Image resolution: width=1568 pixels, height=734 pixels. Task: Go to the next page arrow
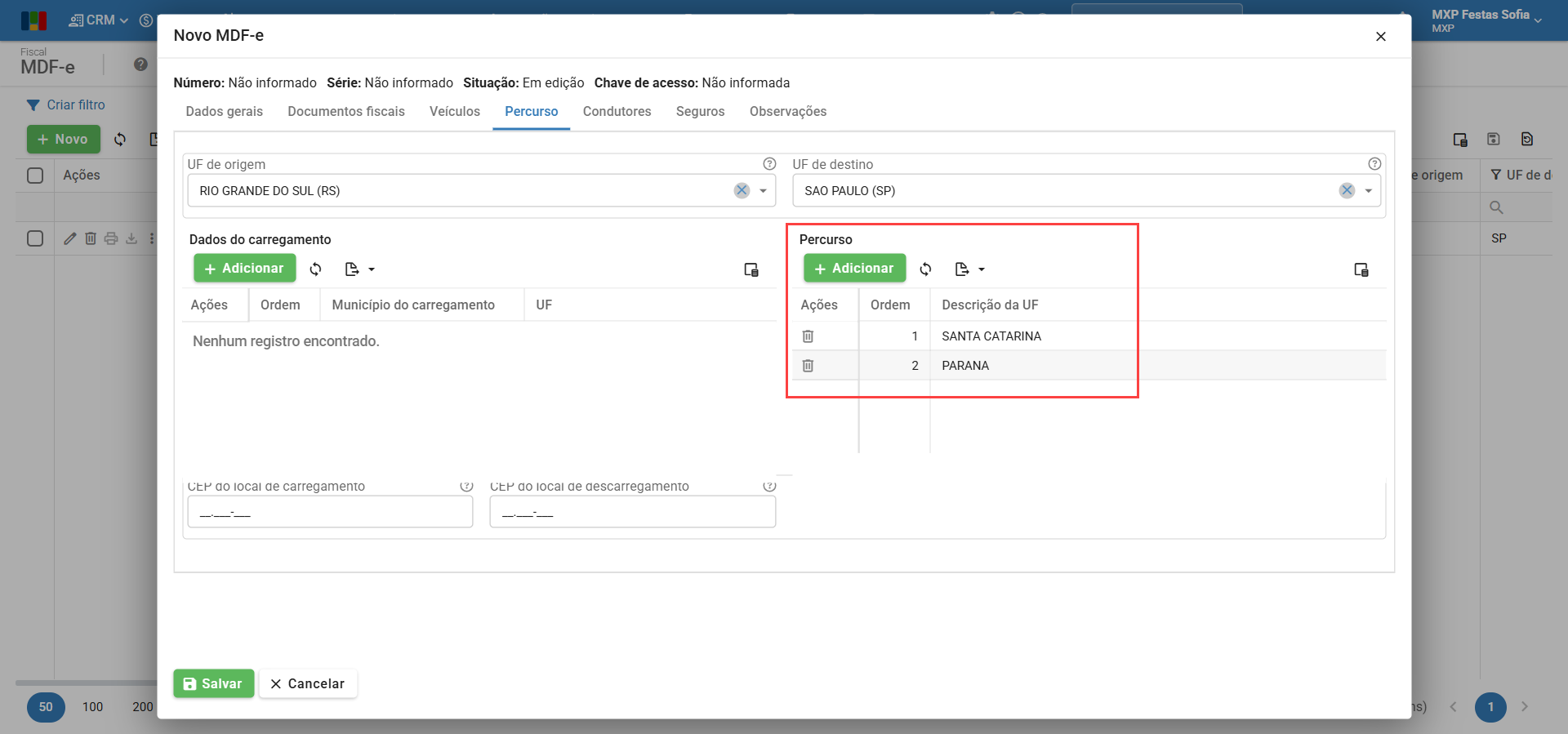pyautogui.click(x=1525, y=707)
